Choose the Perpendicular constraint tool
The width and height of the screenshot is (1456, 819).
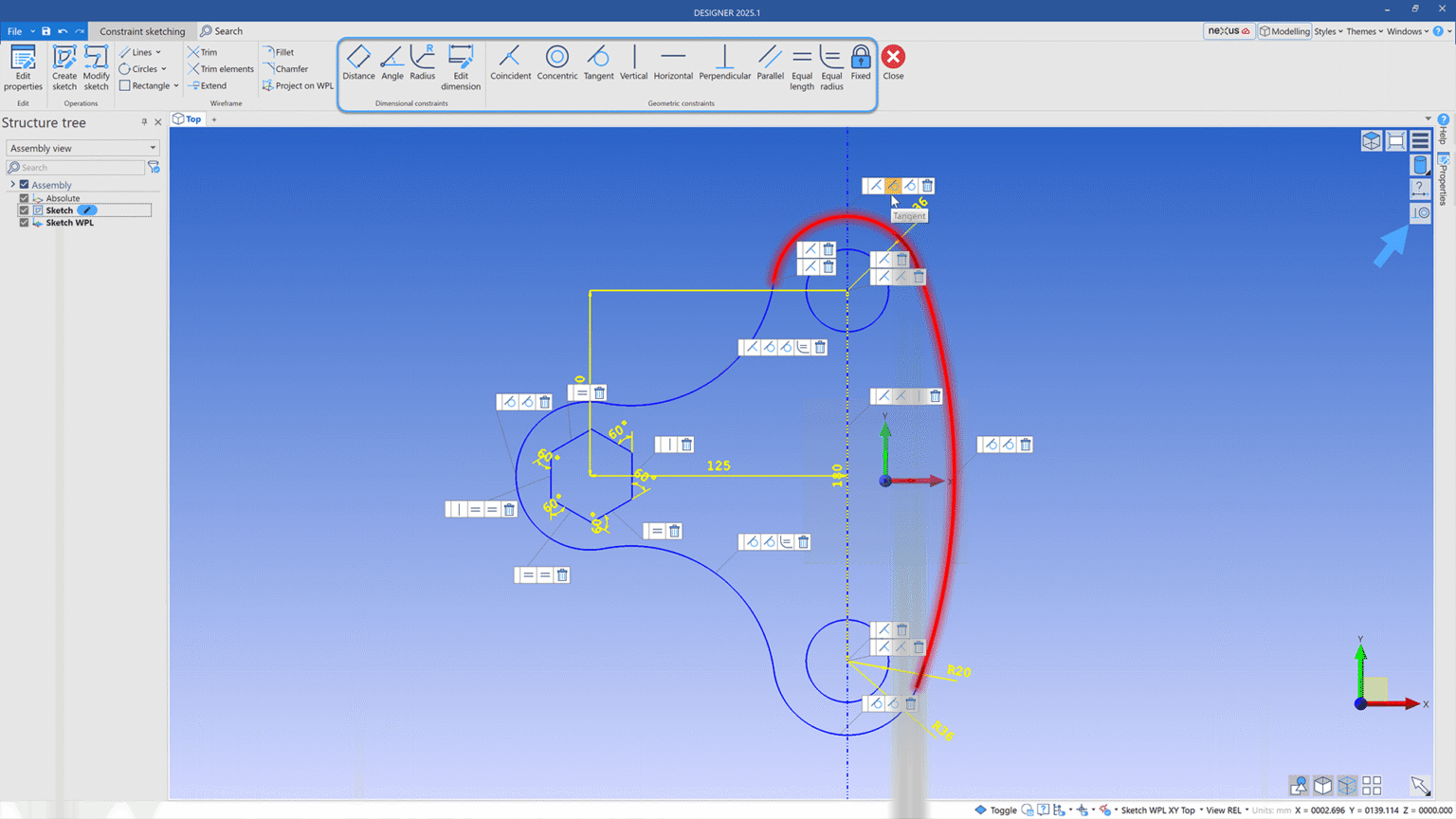[724, 64]
